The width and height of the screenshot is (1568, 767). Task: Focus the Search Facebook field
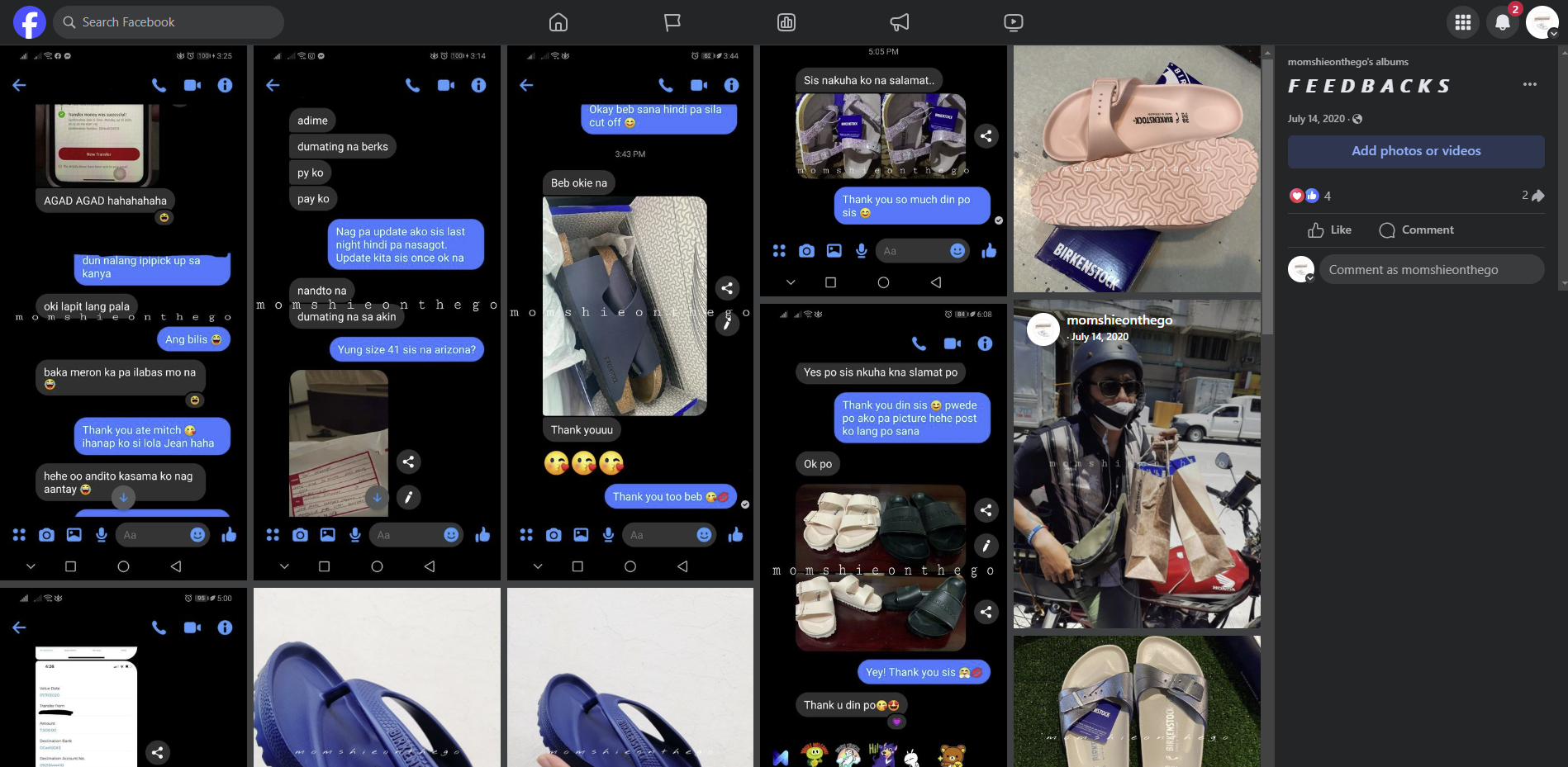click(x=169, y=22)
